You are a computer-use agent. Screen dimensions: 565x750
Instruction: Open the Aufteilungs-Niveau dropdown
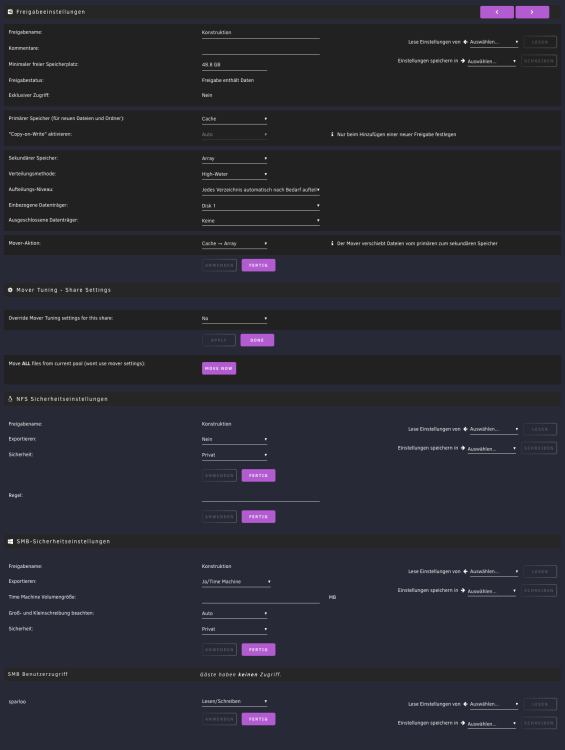point(260,190)
